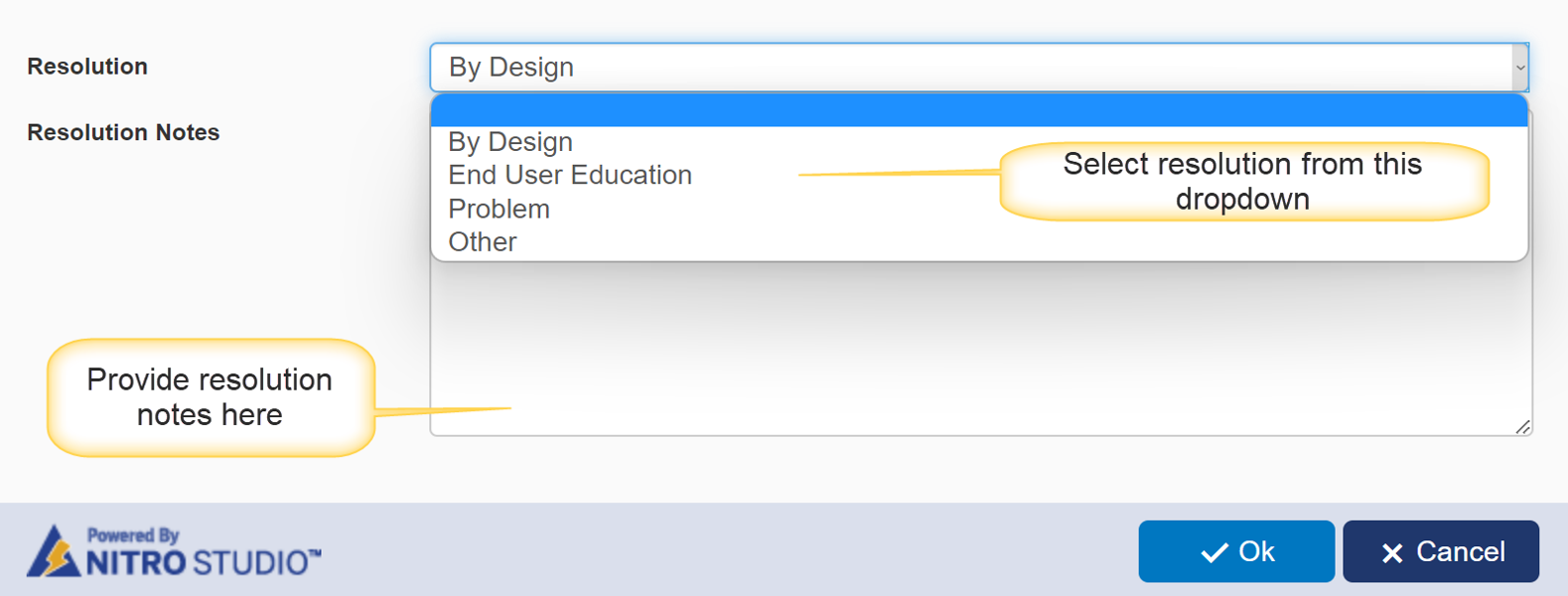Open the Resolution combo box showing By Design
The height and width of the screenshot is (596, 1568).
(x=973, y=68)
